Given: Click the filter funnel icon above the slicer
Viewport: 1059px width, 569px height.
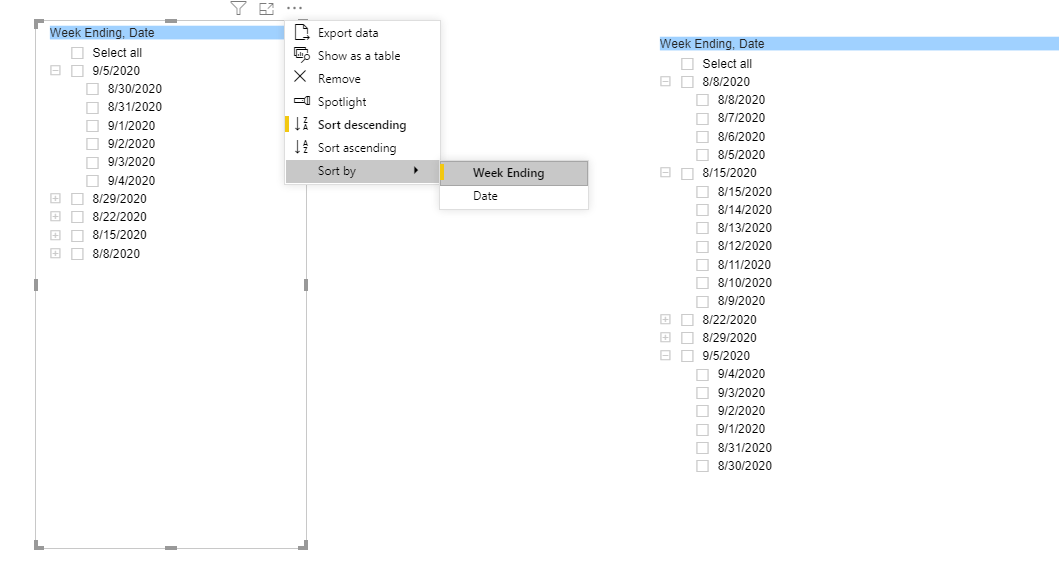Looking at the screenshot, I should pos(238,8).
